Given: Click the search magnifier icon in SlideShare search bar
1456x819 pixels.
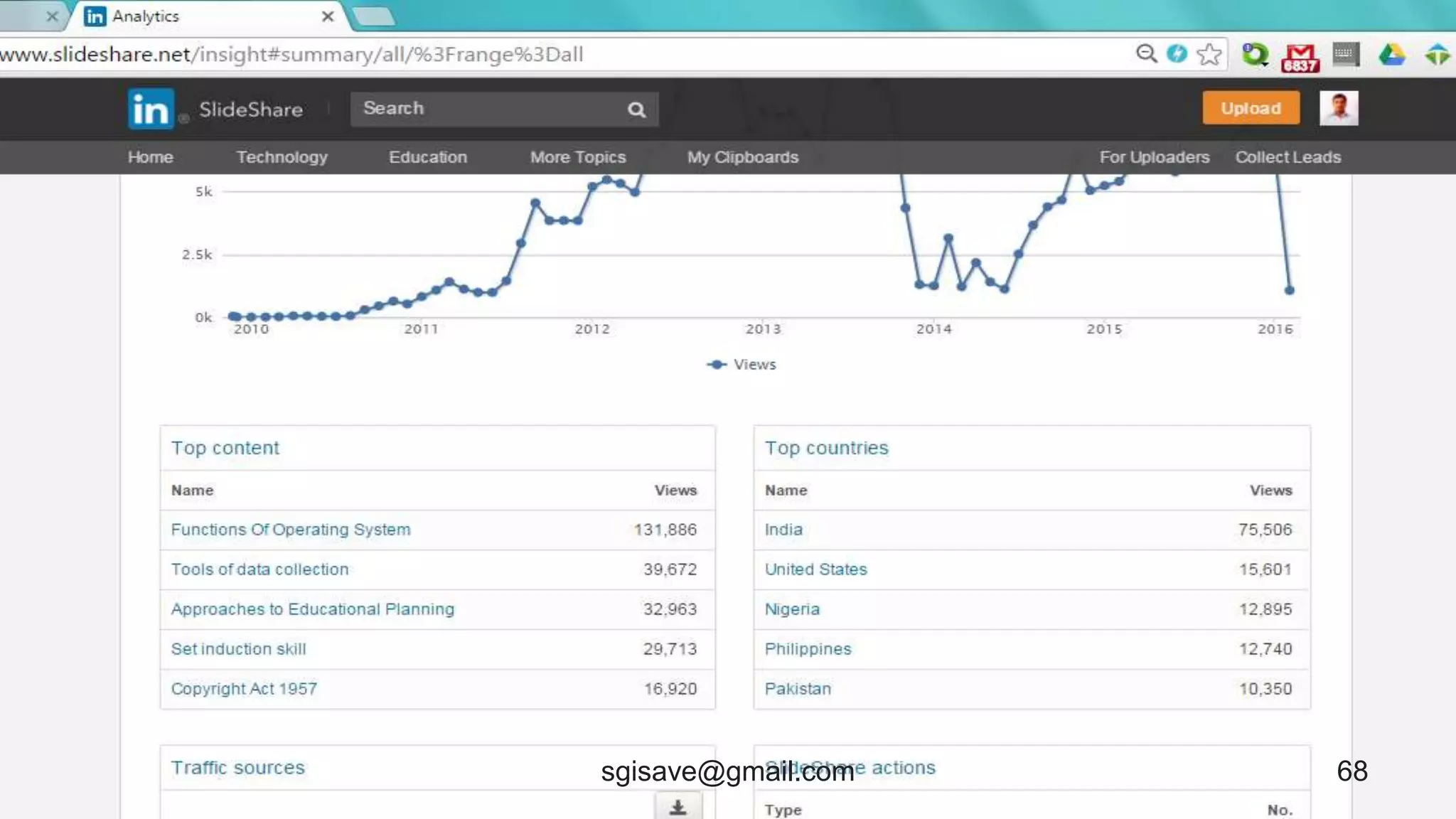Looking at the screenshot, I should [636, 109].
